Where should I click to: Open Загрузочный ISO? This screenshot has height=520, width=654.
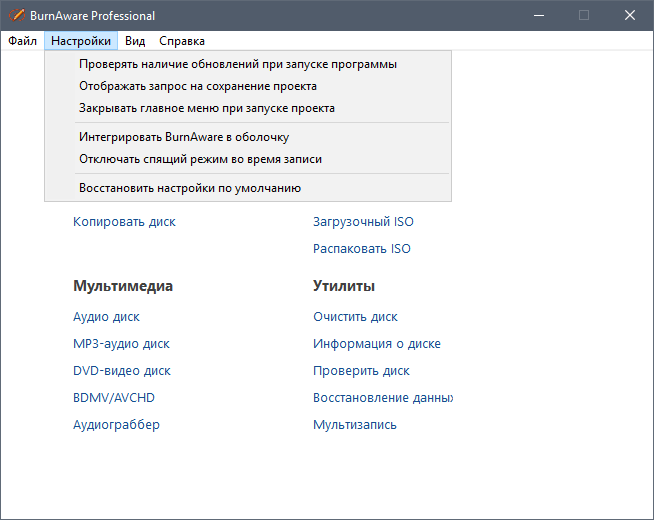point(363,222)
